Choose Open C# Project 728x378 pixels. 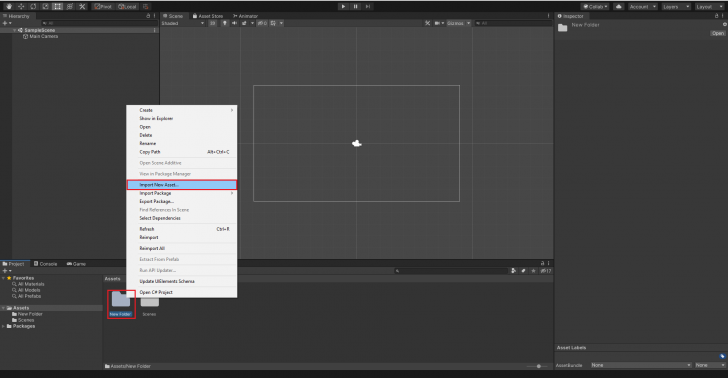[182, 293]
